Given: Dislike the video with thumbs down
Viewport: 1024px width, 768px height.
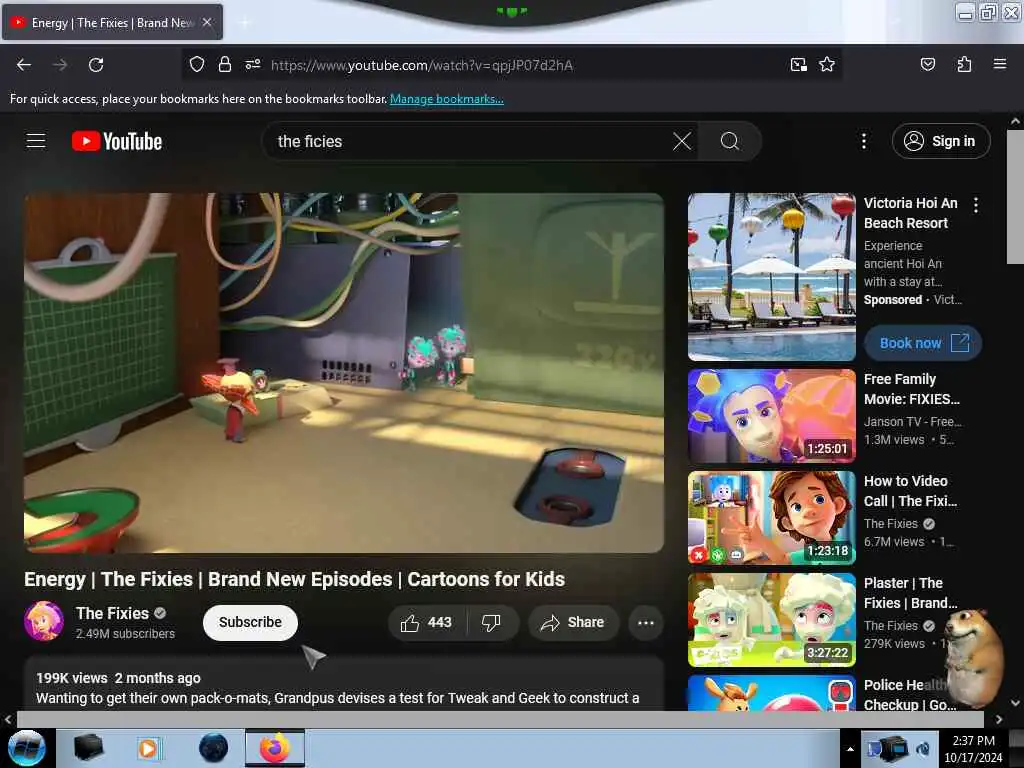Looking at the screenshot, I should [492, 622].
